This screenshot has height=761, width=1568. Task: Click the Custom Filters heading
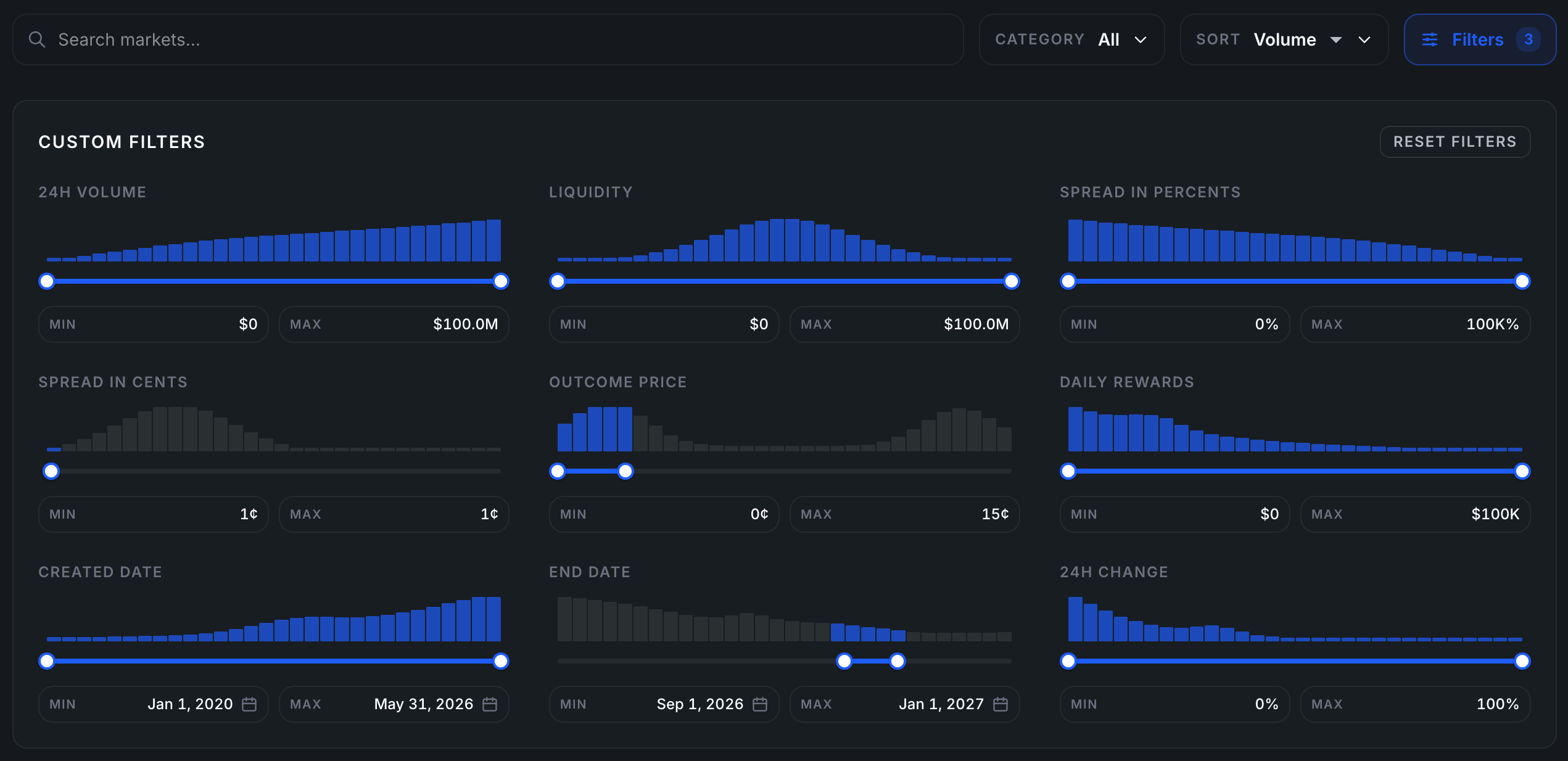tap(122, 142)
